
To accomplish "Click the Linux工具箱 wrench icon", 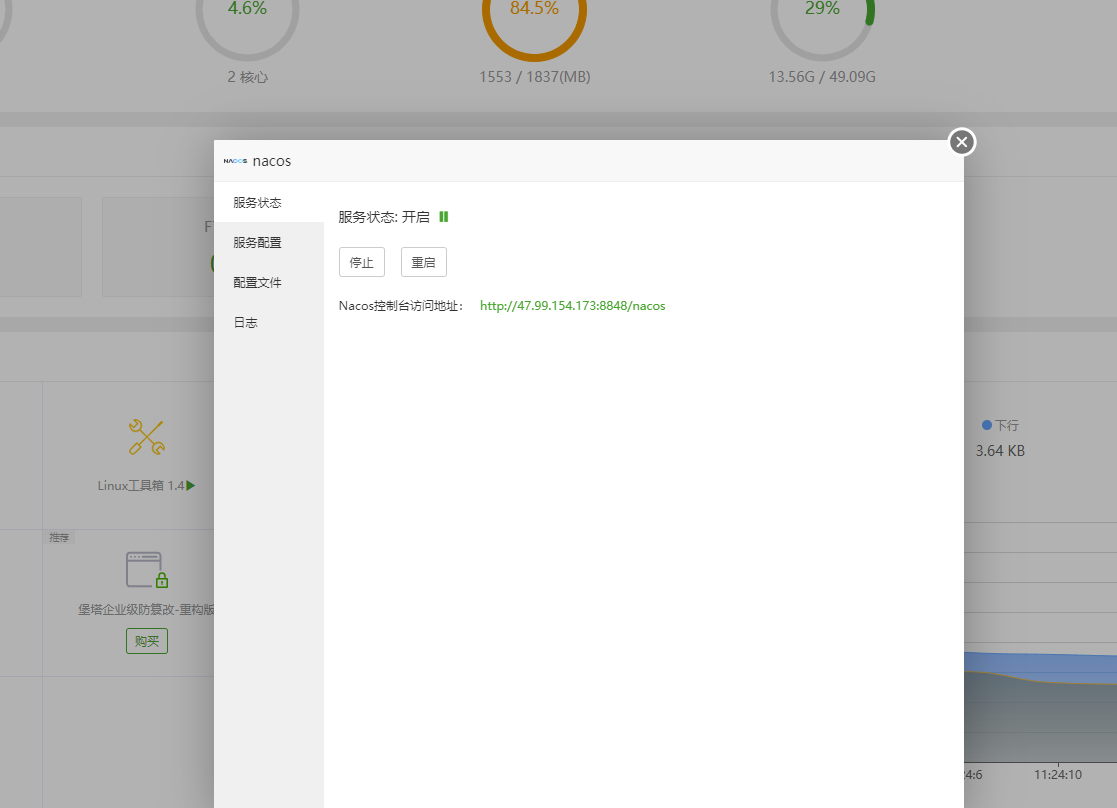I will [x=147, y=437].
